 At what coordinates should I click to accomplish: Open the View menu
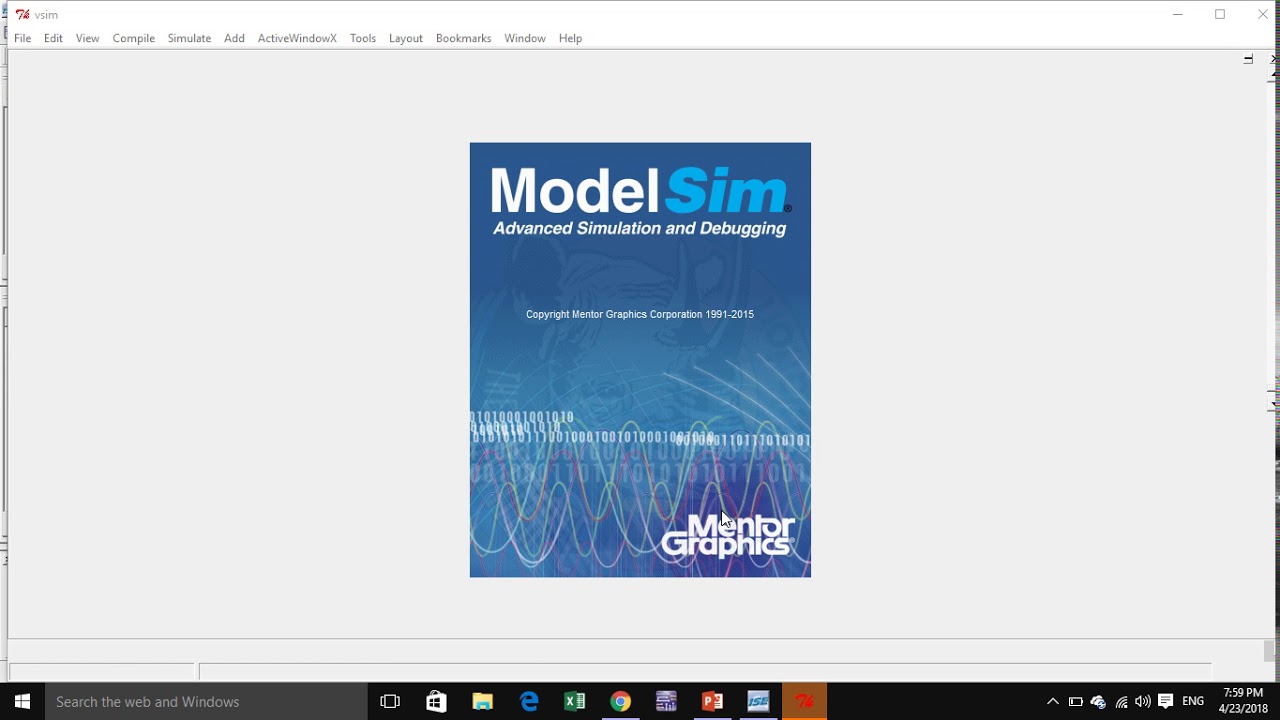click(87, 38)
